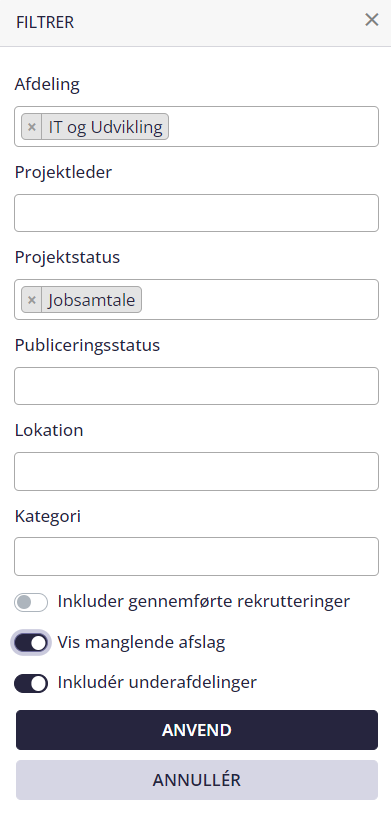Remove the IT og Udvikling tag
This screenshot has width=391, height=813.
coord(32,127)
